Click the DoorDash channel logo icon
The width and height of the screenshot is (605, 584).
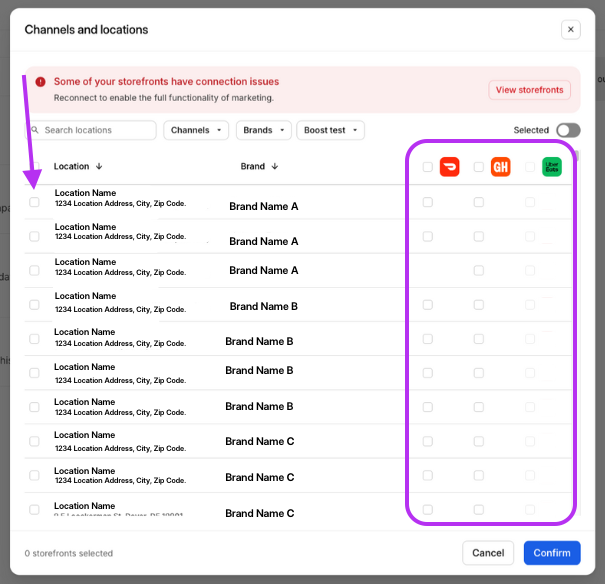450,167
